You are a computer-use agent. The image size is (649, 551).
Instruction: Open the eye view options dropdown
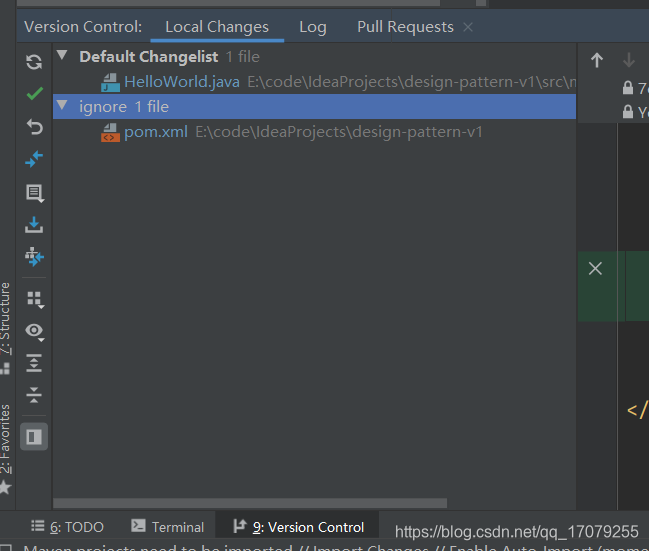[35, 331]
